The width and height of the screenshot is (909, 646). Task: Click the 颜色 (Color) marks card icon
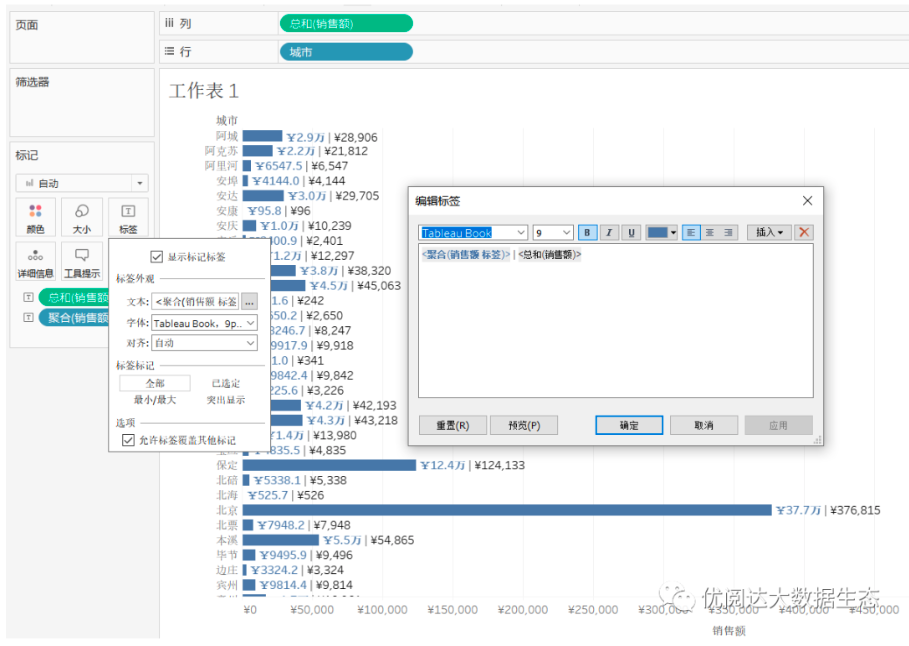pyautogui.click(x=36, y=217)
